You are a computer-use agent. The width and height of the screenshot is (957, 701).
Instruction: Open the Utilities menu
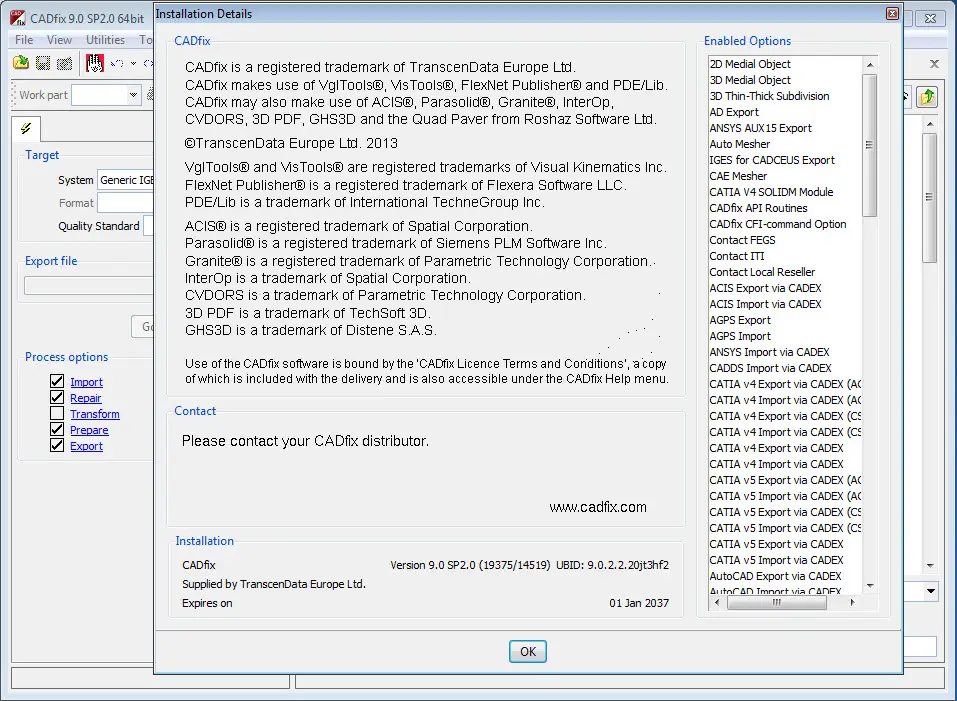pos(105,40)
